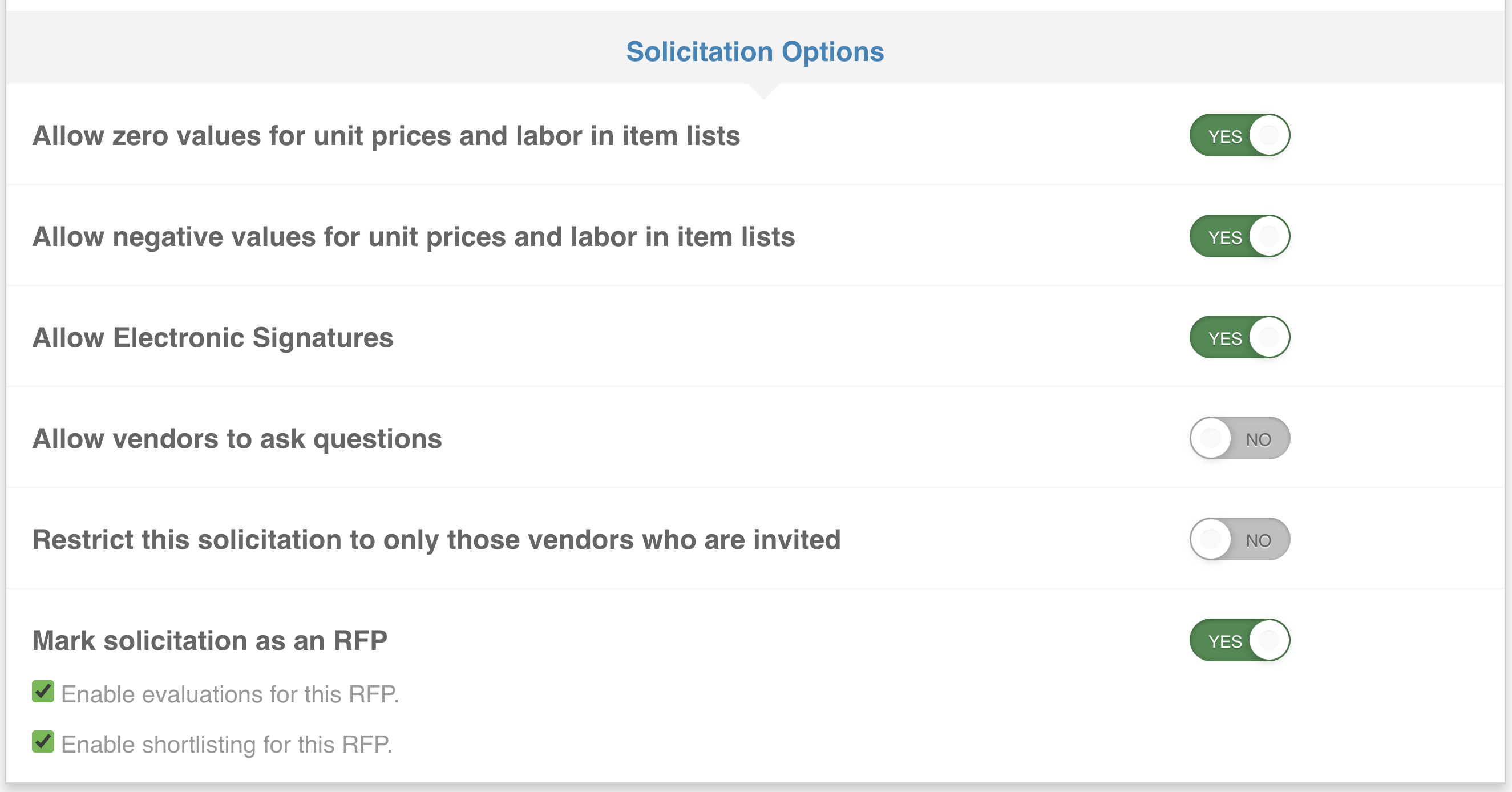
Task: Uncheck the enable evaluations checkbox
Action: pos(43,692)
